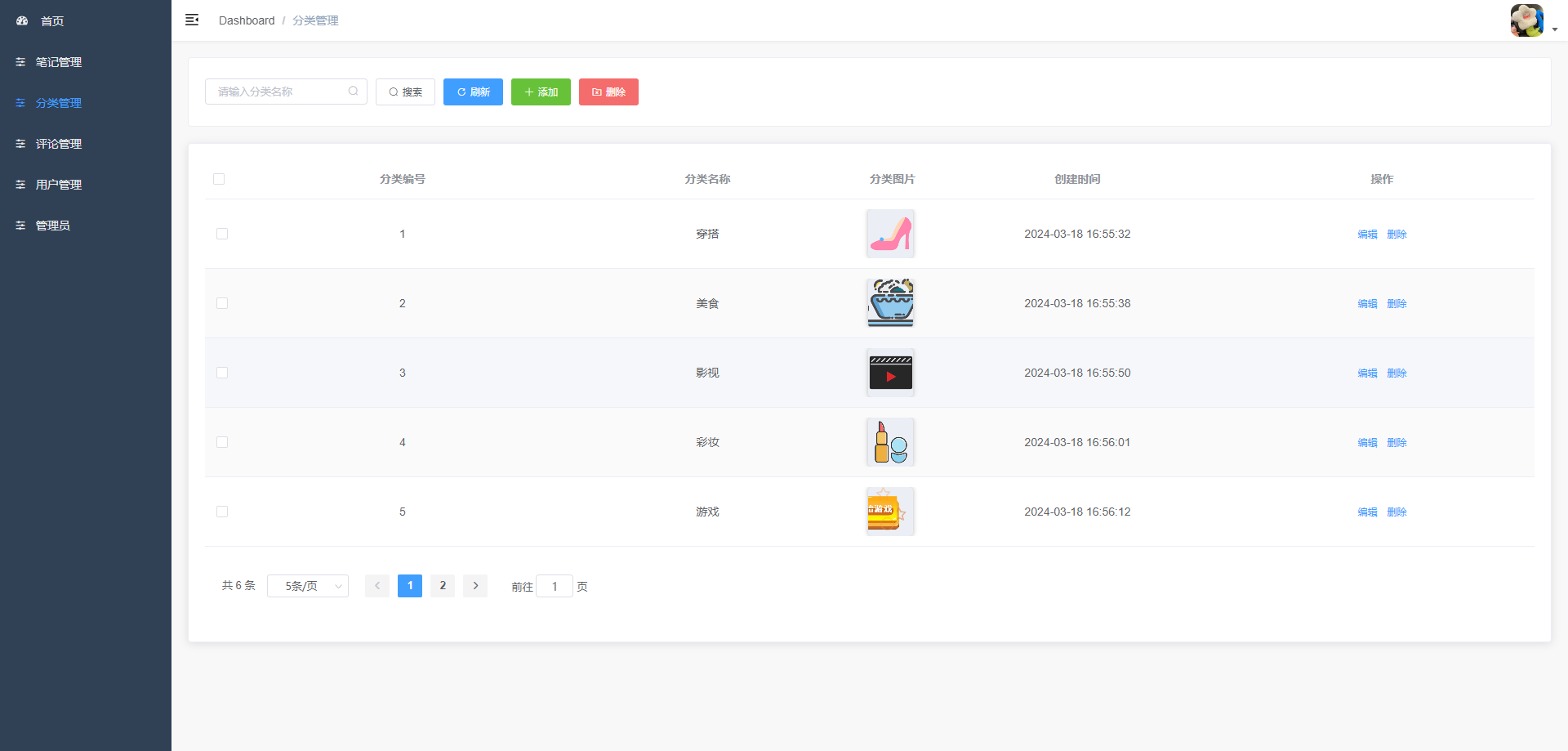Click the dashboard icon beside 首页
1568x751 pixels.
[x=22, y=20]
